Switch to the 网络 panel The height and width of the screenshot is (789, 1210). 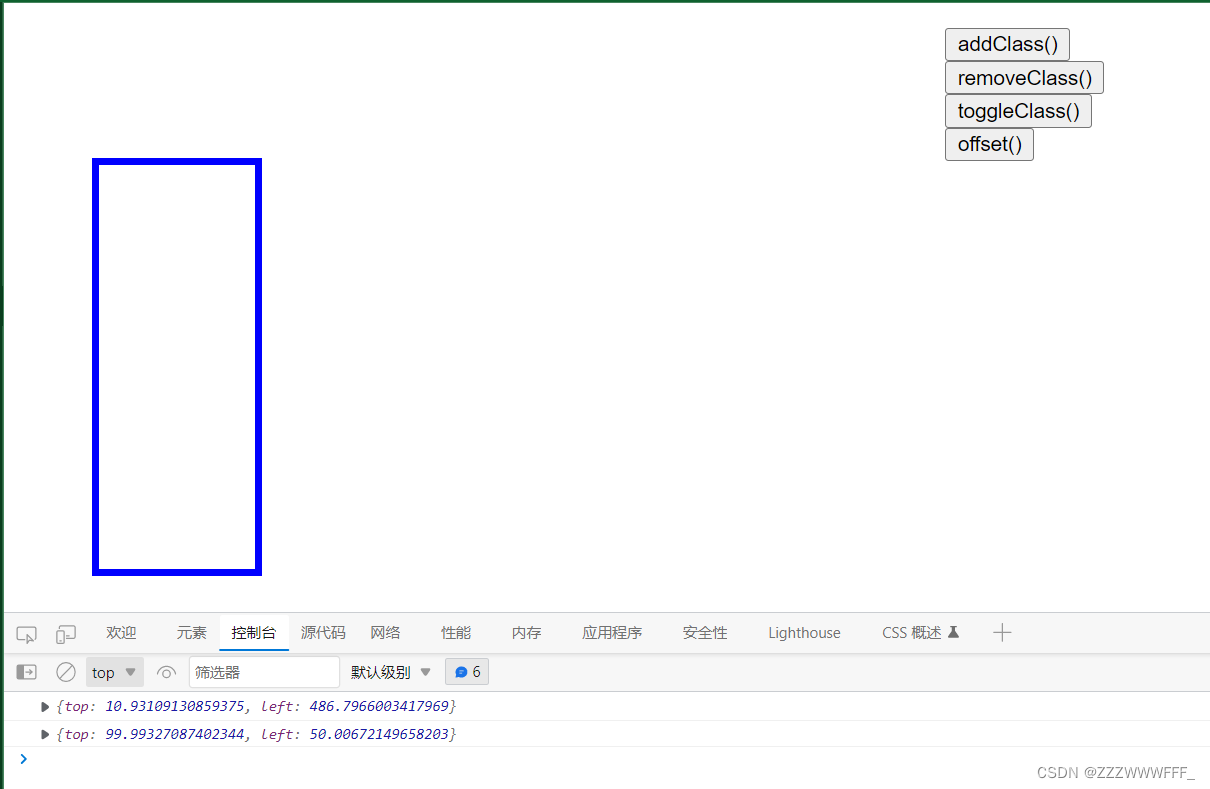pyautogui.click(x=385, y=632)
